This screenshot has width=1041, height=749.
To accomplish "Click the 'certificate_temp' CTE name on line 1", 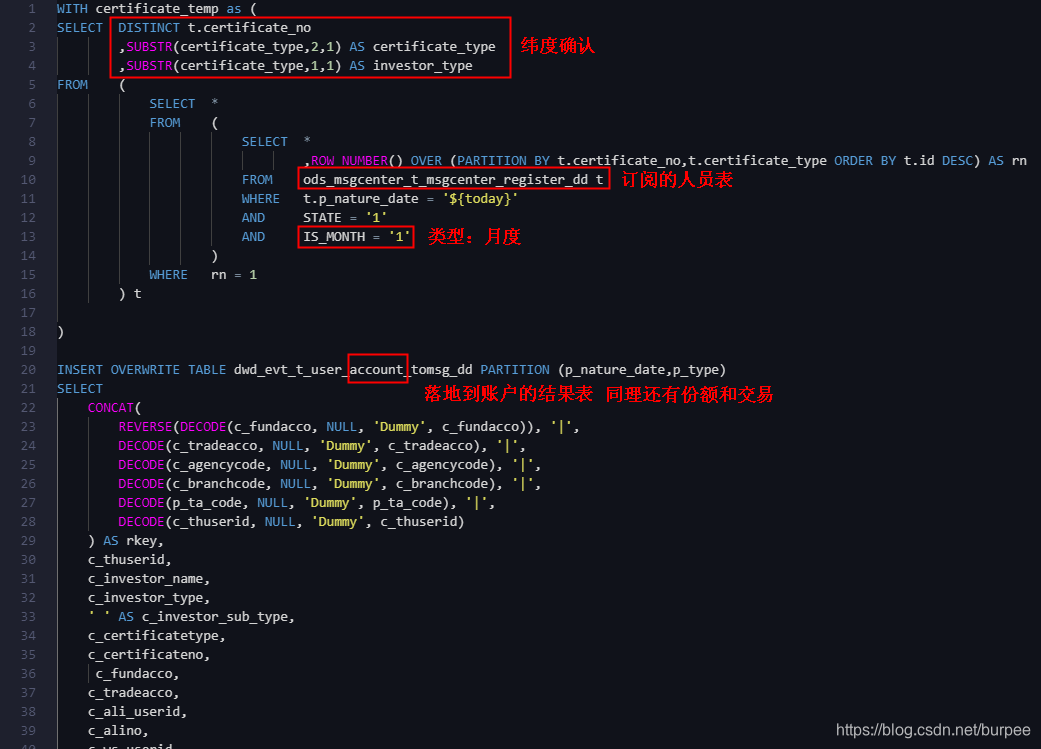I will [157, 9].
